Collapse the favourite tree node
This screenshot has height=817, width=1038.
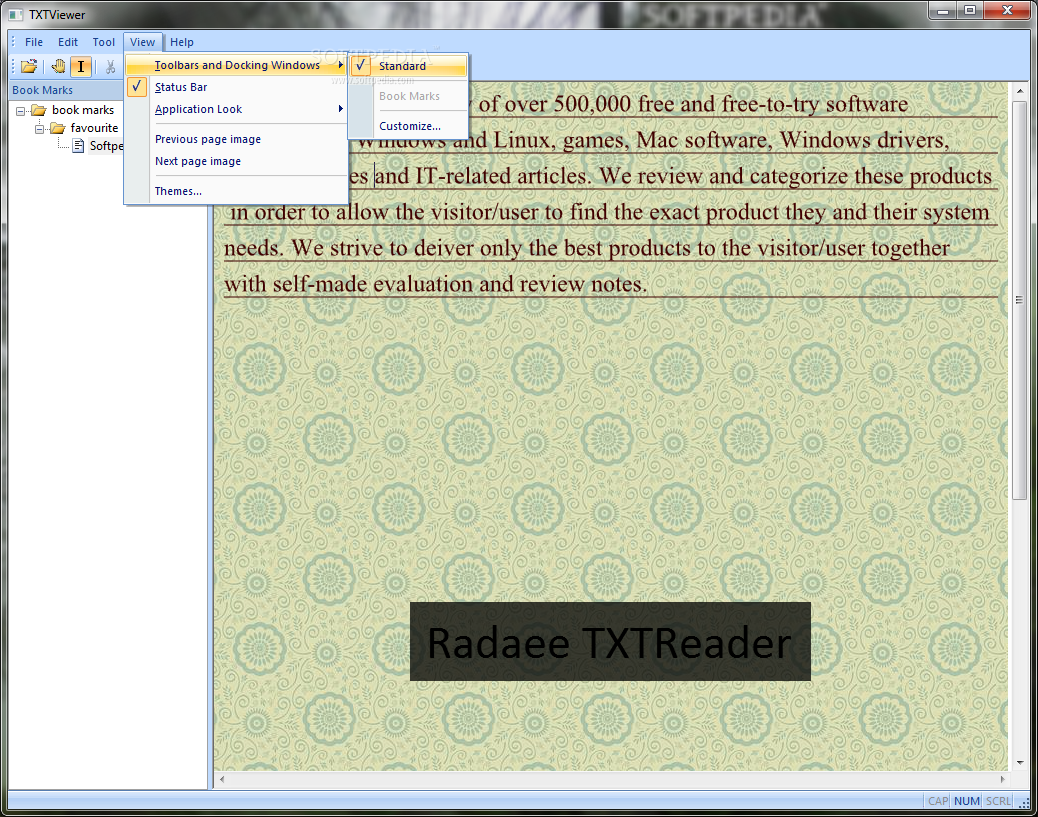[39, 128]
